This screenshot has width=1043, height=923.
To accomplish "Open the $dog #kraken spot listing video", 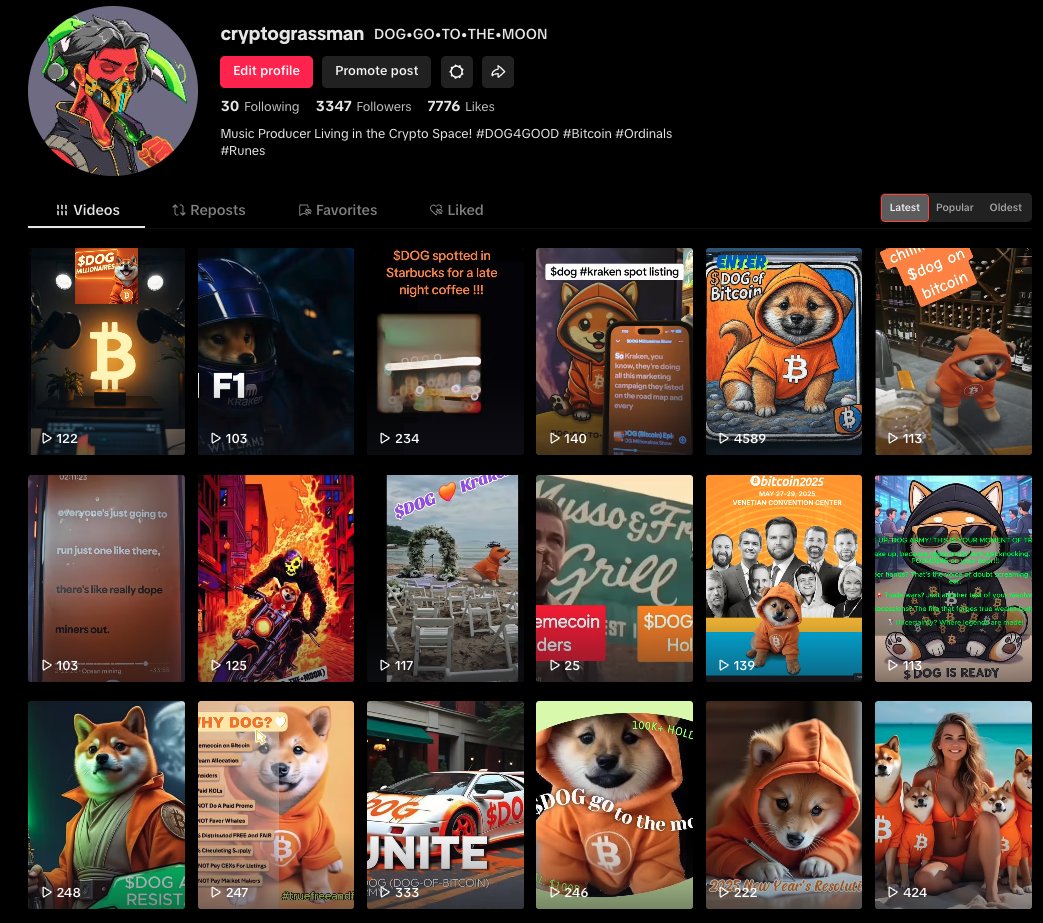I will (615, 352).
